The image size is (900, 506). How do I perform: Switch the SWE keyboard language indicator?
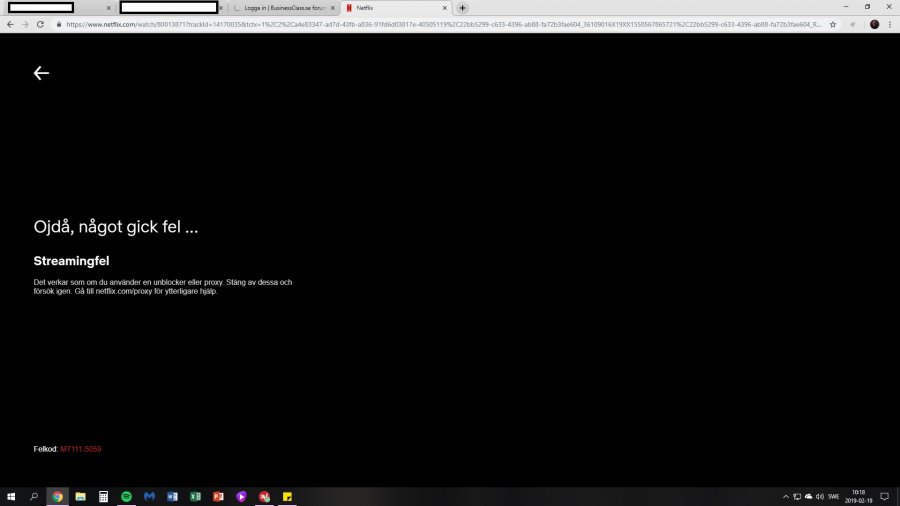833,496
